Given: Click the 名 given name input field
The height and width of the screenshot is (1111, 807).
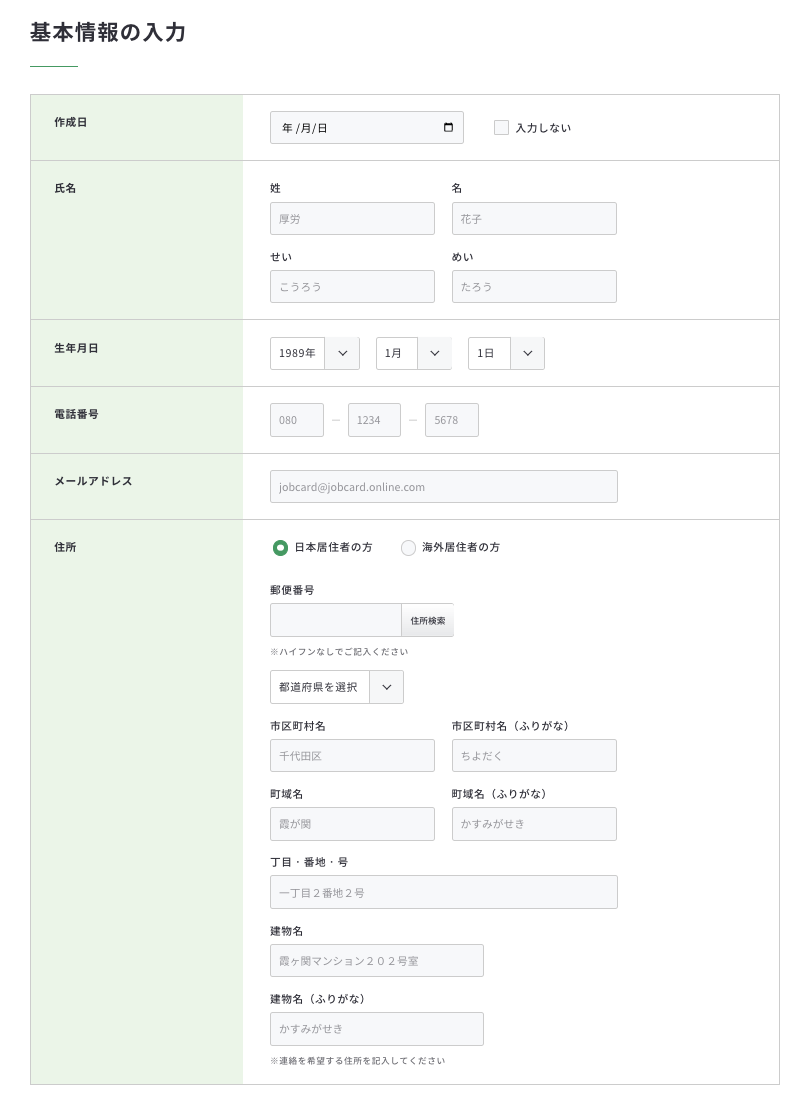Looking at the screenshot, I should click(534, 218).
